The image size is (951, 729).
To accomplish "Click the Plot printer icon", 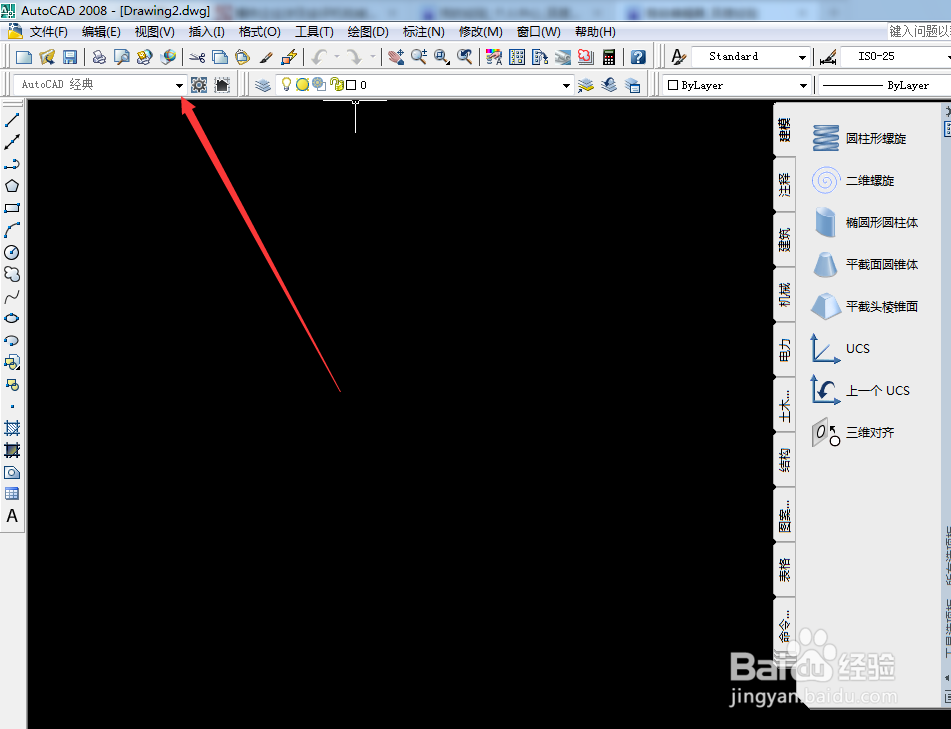I will 99,57.
